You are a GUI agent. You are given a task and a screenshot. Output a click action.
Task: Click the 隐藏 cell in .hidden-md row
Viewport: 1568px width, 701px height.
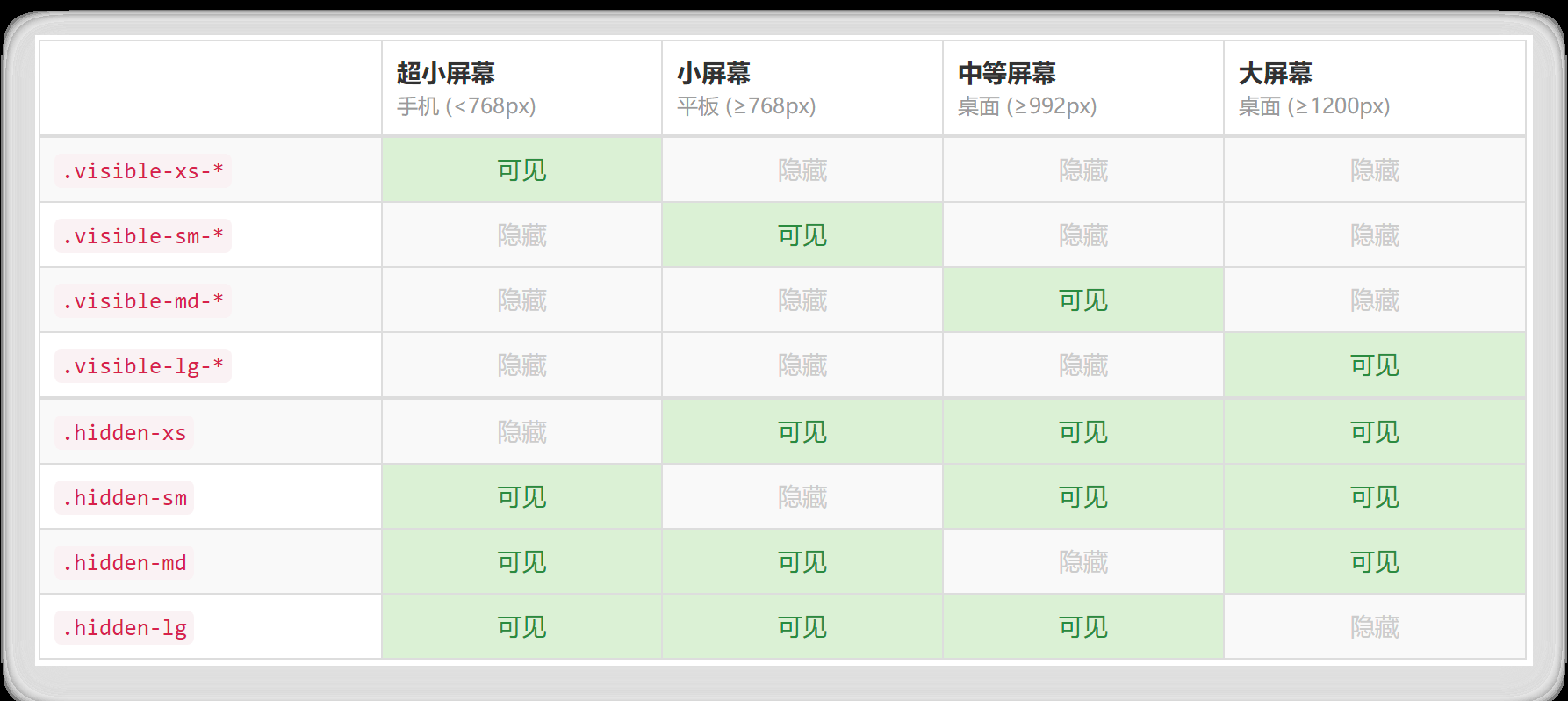[1083, 561]
